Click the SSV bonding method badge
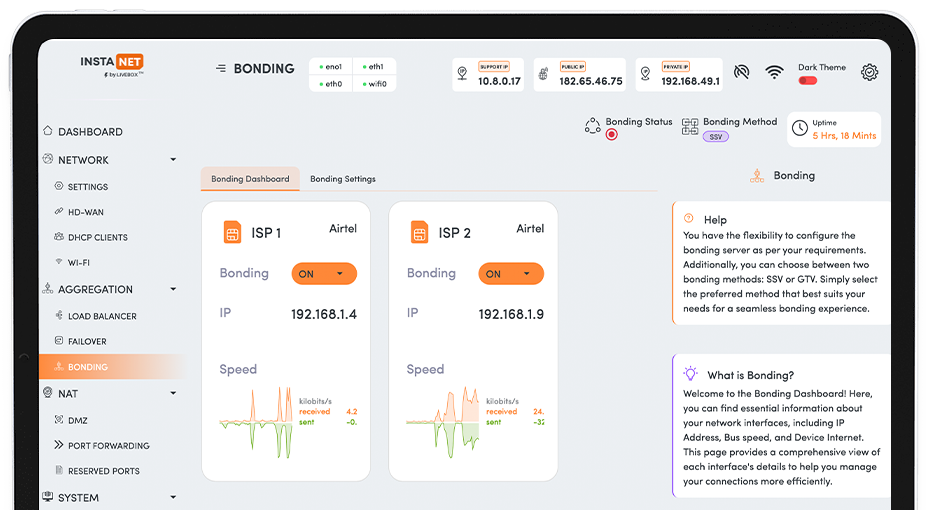 coord(715,137)
